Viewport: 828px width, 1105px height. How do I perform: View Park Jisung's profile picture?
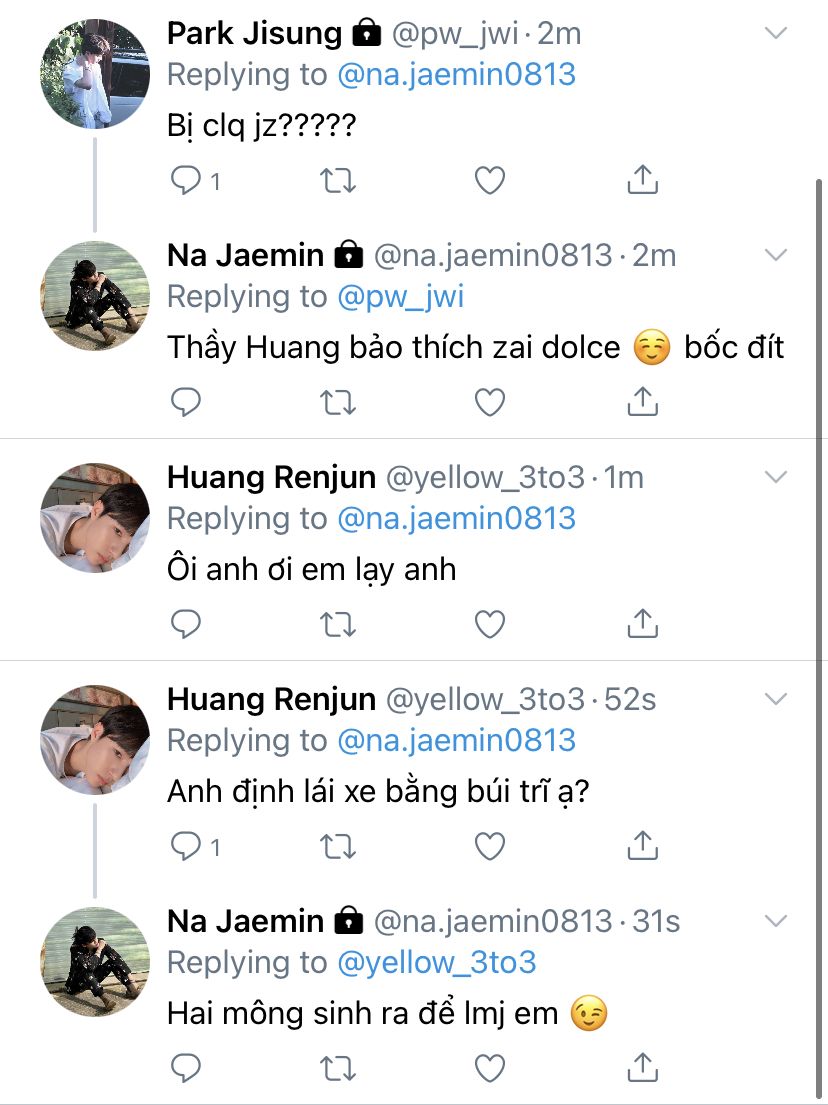pos(95,74)
